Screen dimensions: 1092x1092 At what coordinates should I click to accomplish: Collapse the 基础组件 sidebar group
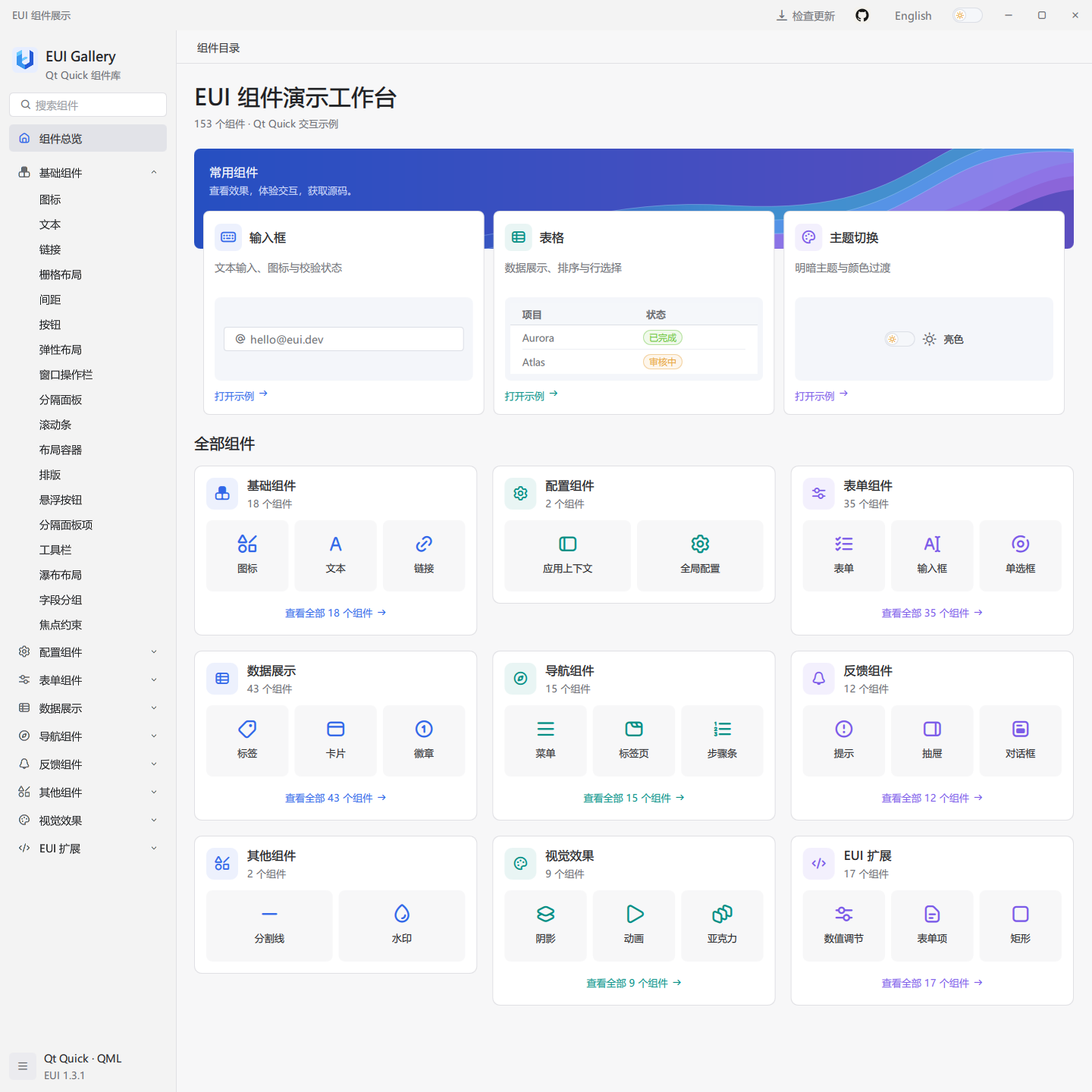point(88,173)
